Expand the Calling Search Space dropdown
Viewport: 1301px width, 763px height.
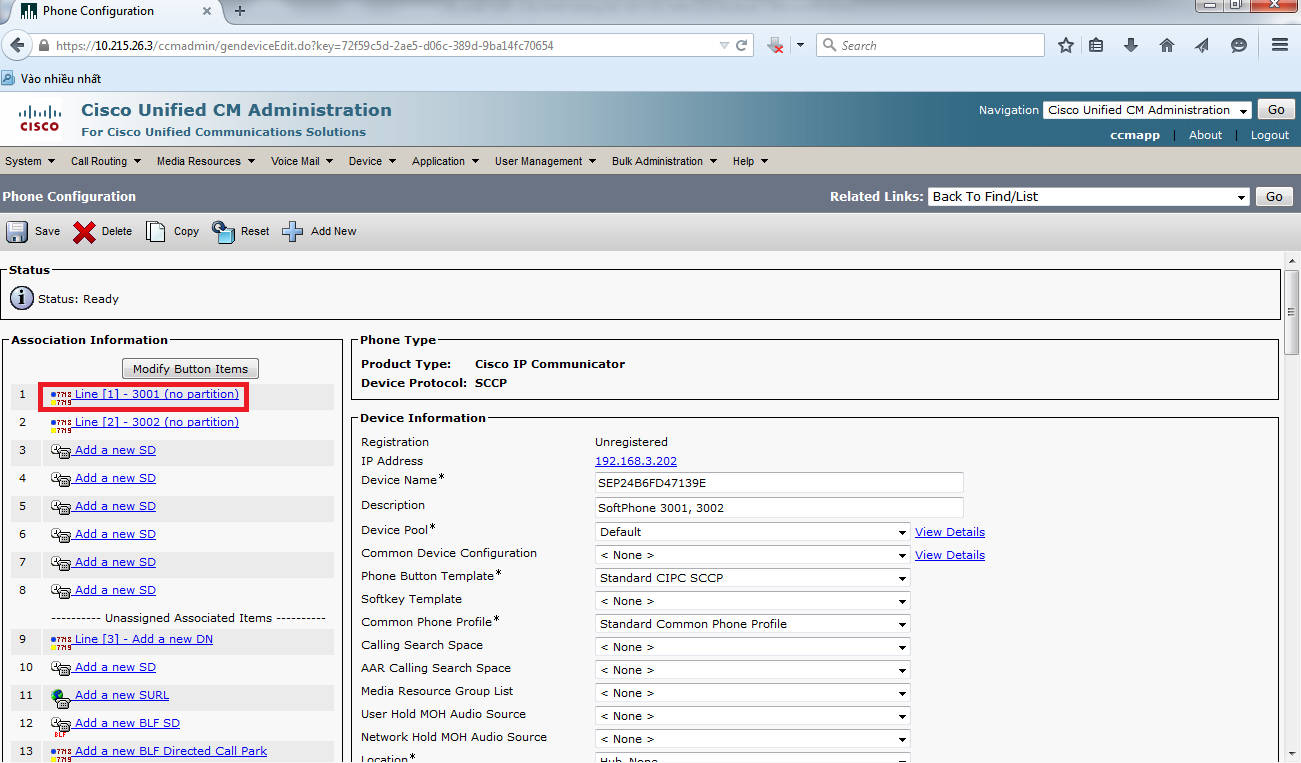[x=753, y=647]
